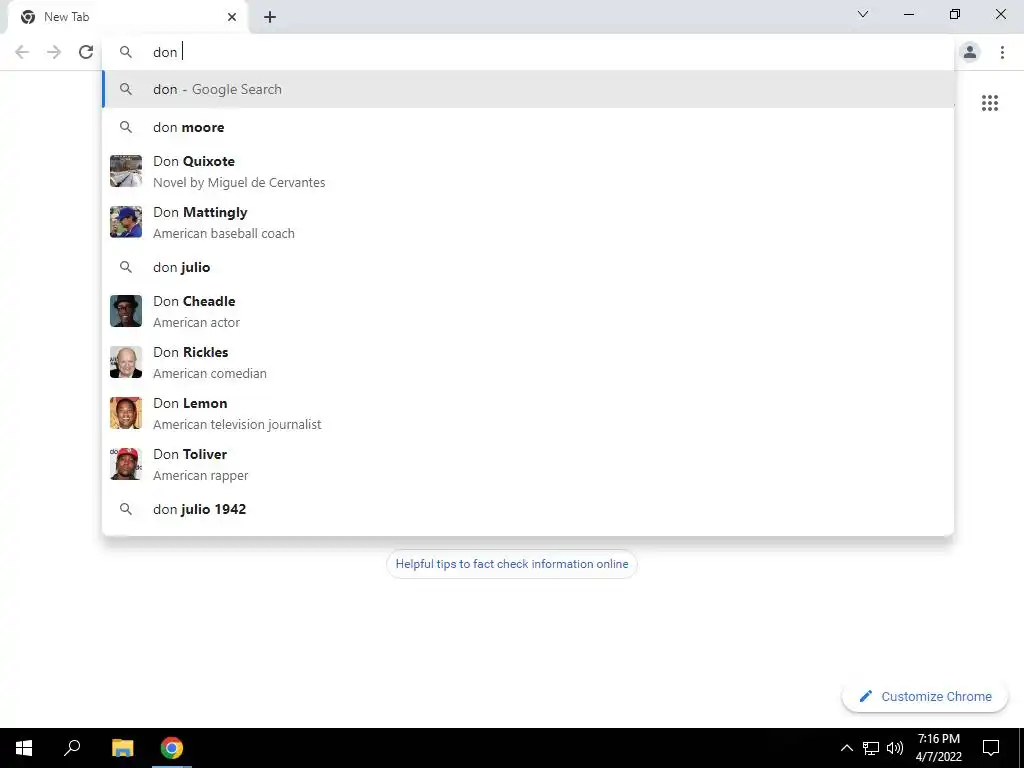Open Helpful tips to fact check link
The image size is (1024, 768).
point(511,564)
